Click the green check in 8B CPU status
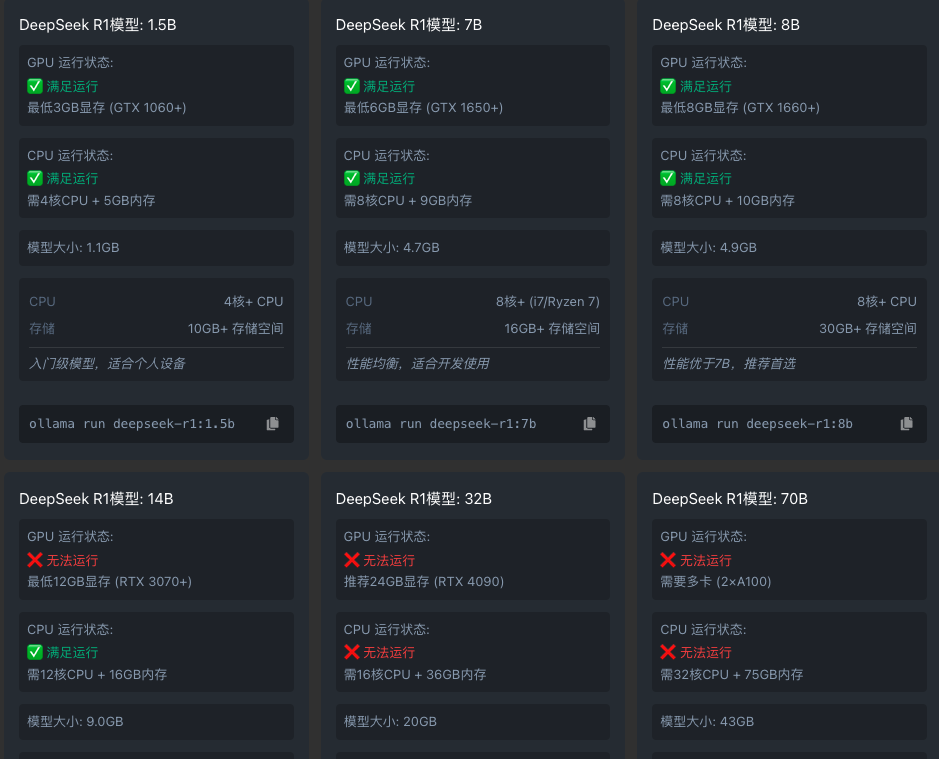The image size is (939, 759). (668, 179)
